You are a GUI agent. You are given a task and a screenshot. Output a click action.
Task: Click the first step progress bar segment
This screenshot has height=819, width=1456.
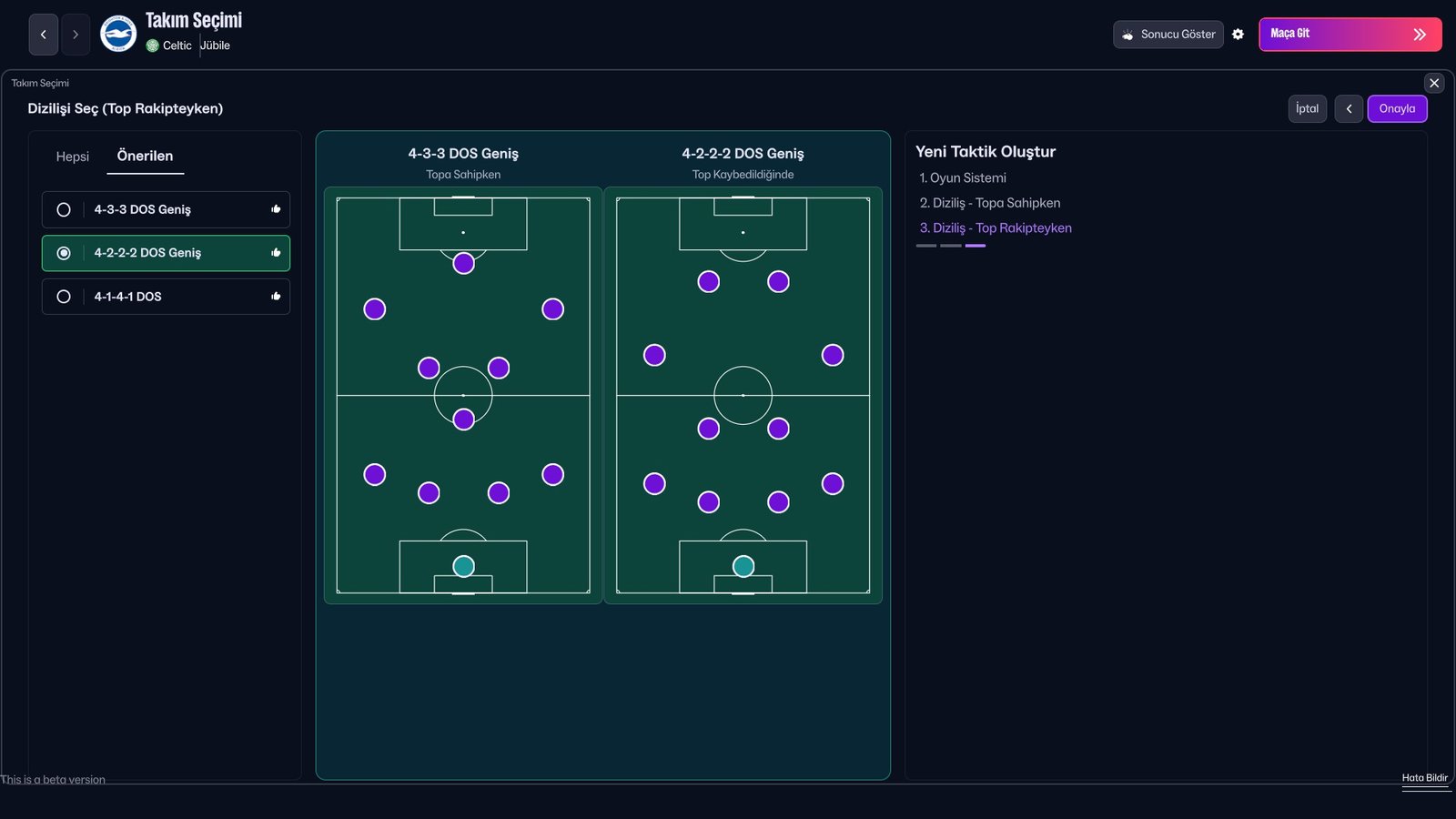click(925, 245)
